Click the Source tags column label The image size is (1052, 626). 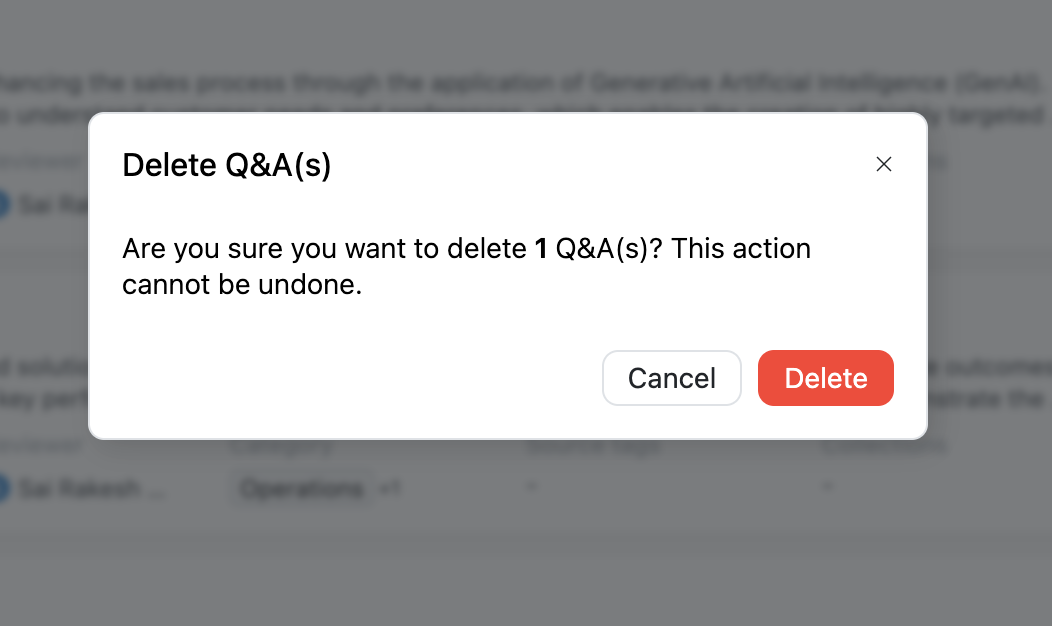point(594,446)
